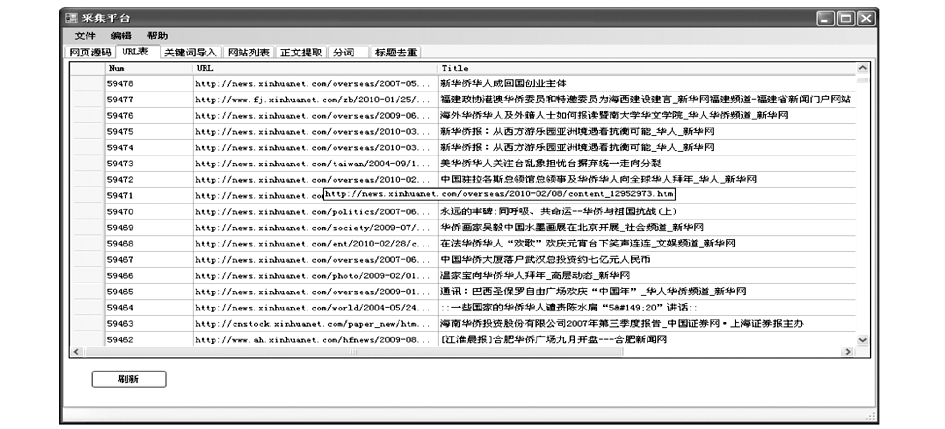Open the 编辑 menu
This screenshot has height=429, width=945.
(121, 36)
